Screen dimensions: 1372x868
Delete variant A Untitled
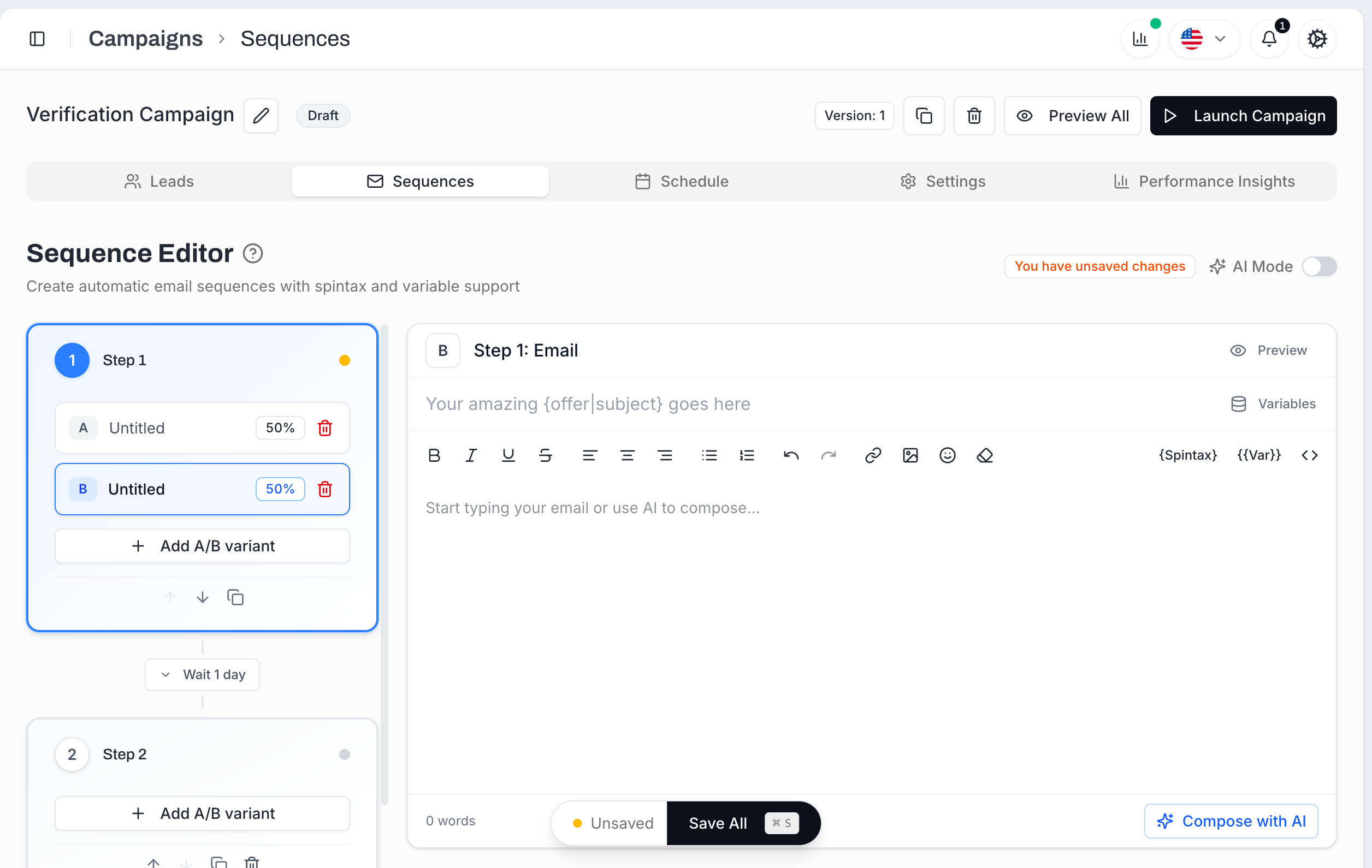[325, 428]
